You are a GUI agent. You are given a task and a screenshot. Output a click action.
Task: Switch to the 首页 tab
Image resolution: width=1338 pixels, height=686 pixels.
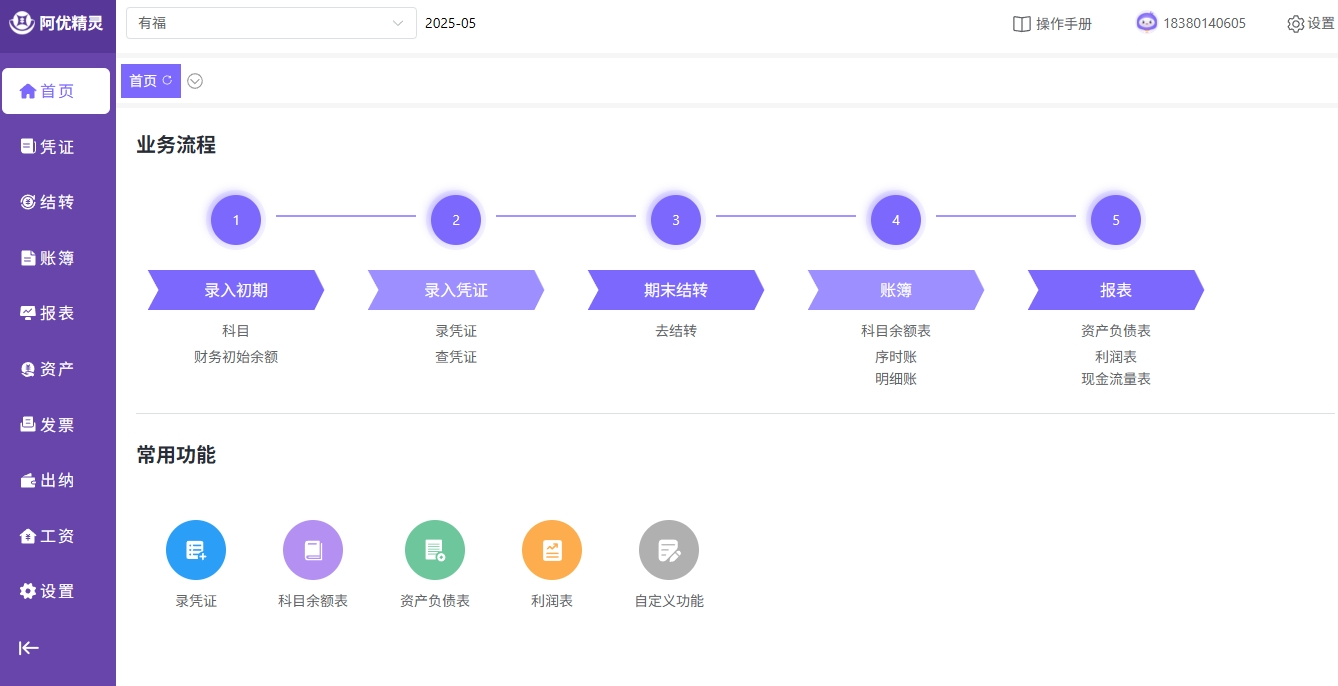[144, 81]
